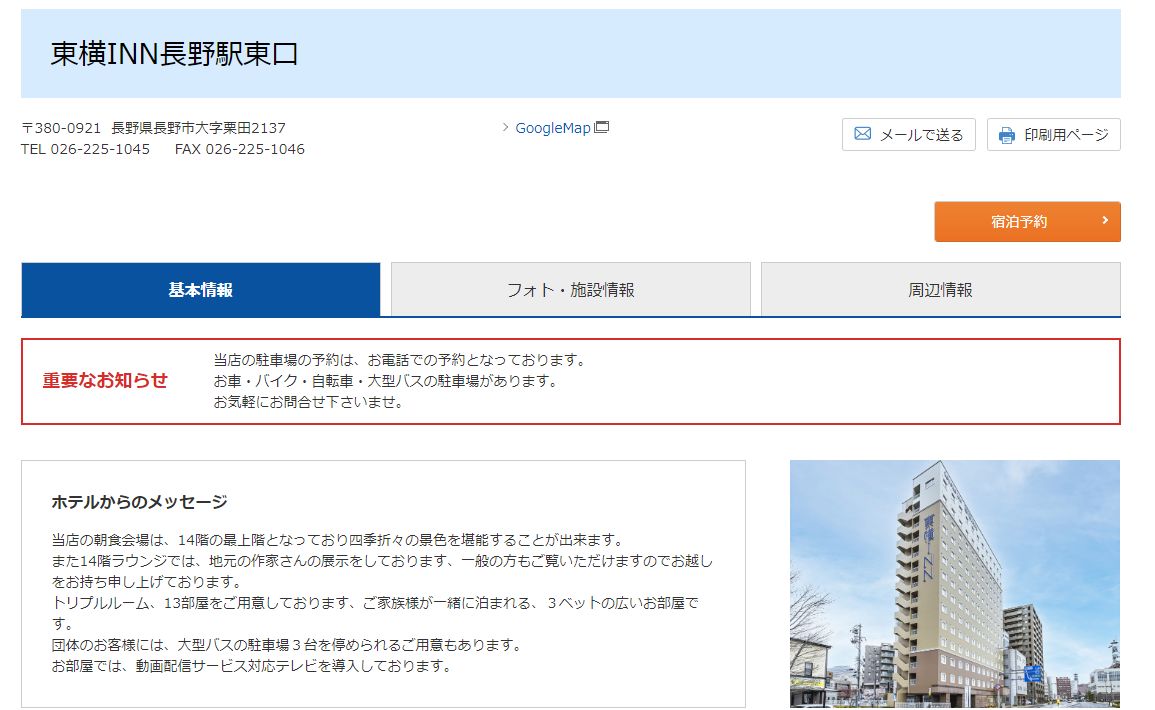Viewport: 1155px width, 710px height.
Task: Click the line お車・バイク・自転車・大型バスの駐車場があります
Action: coord(387,381)
